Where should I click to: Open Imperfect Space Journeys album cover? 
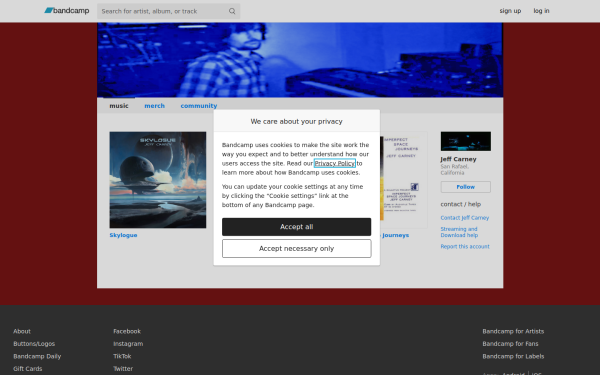tap(404, 180)
